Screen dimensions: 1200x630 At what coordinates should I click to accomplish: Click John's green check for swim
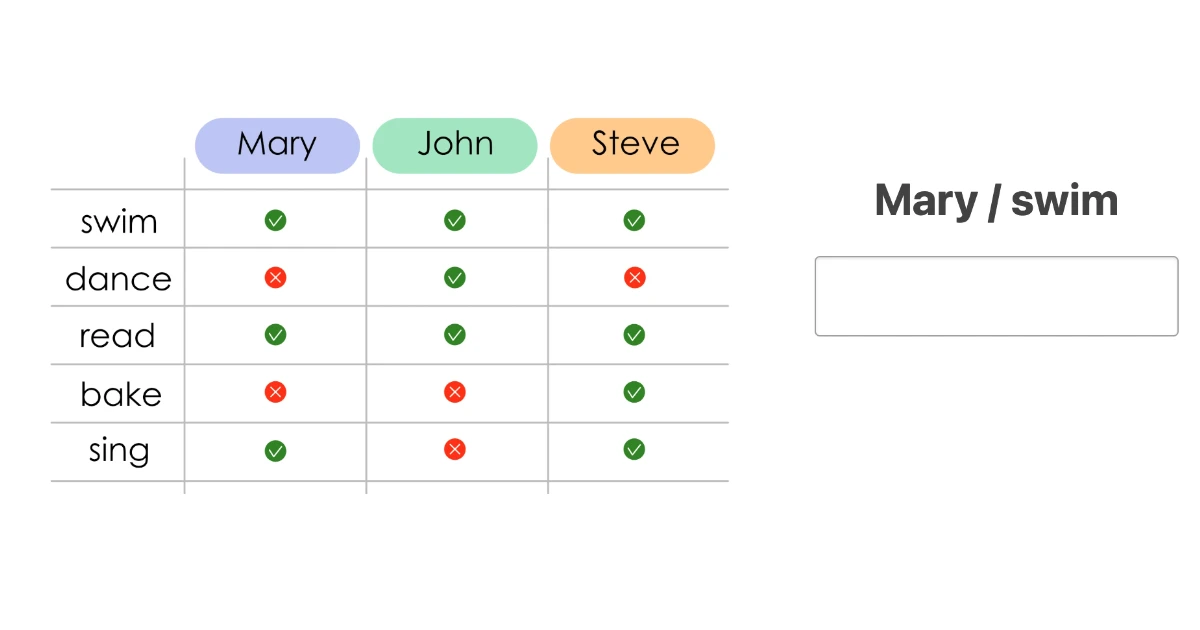pyautogui.click(x=455, y=220)
